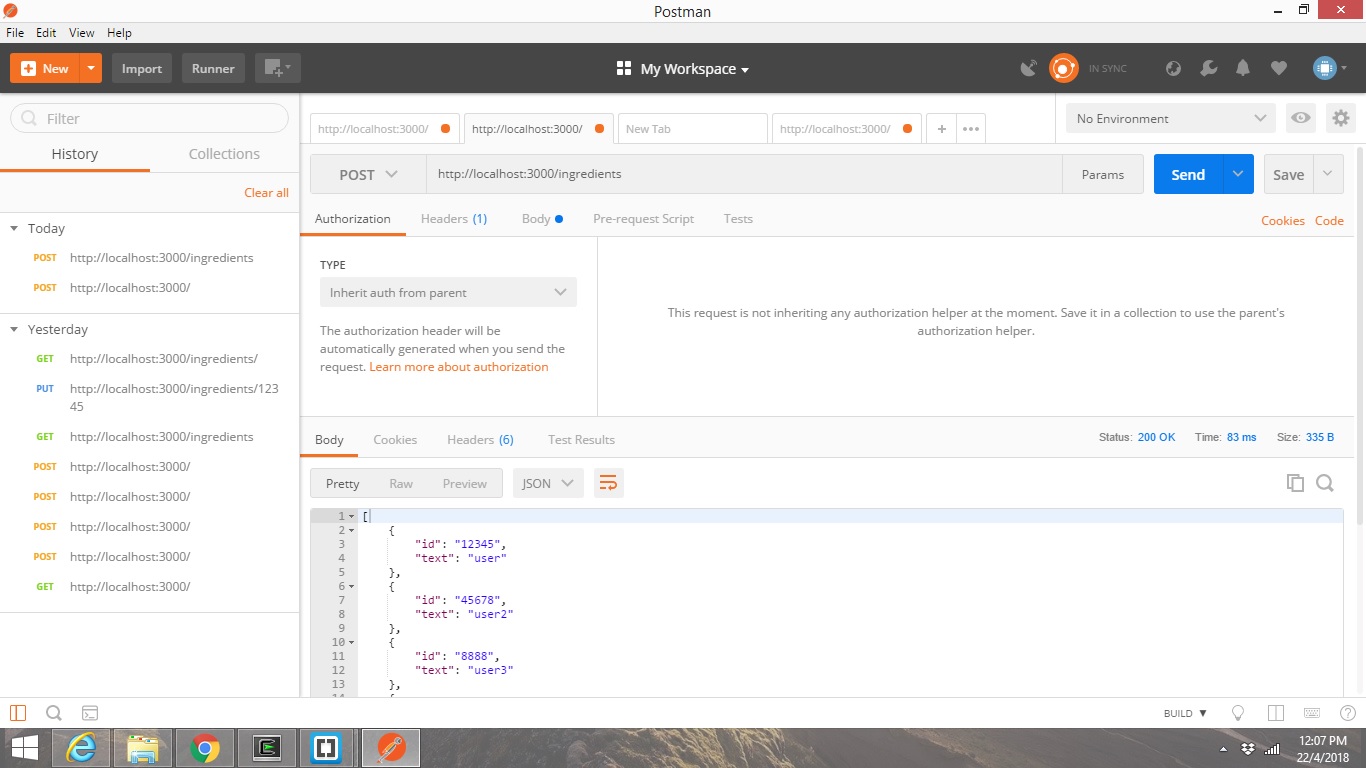The image size is (1366, 768).
Task: Open the POST method dropdown
Action: pyautogui.click(x=368, y=174)
